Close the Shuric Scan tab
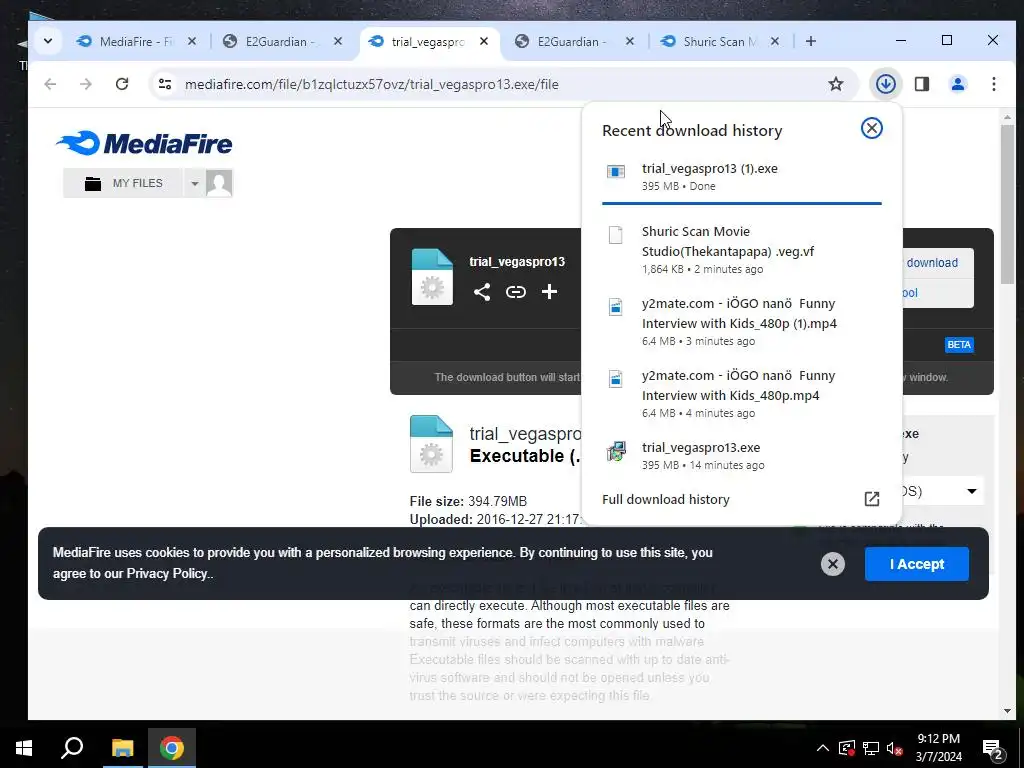The width and height of the screenshot is (1024, 768). click(x=775, y=41)
